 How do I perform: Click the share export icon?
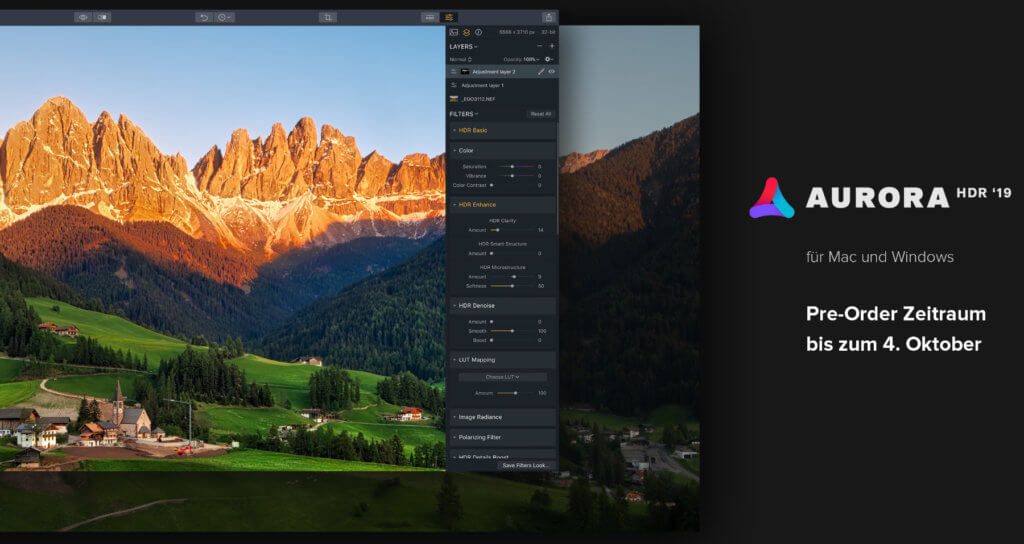click(x=549, y=18)
